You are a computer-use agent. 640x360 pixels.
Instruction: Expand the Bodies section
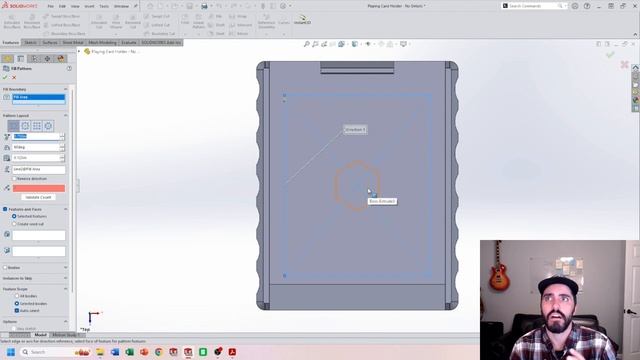tap(65, 268)
